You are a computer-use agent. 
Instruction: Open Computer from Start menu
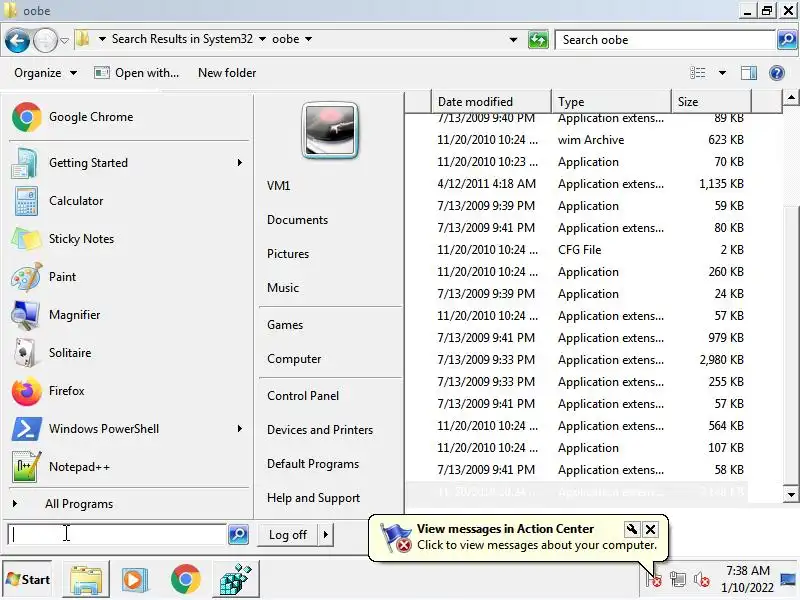pos(294,359)
